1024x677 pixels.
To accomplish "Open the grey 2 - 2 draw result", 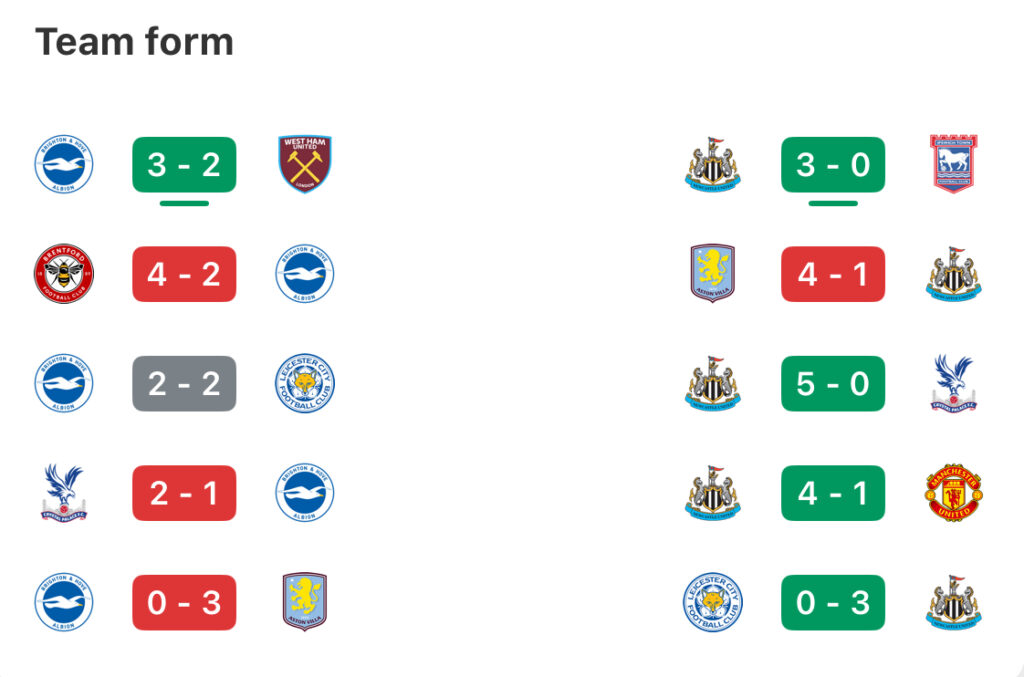I will pos(184,383).
